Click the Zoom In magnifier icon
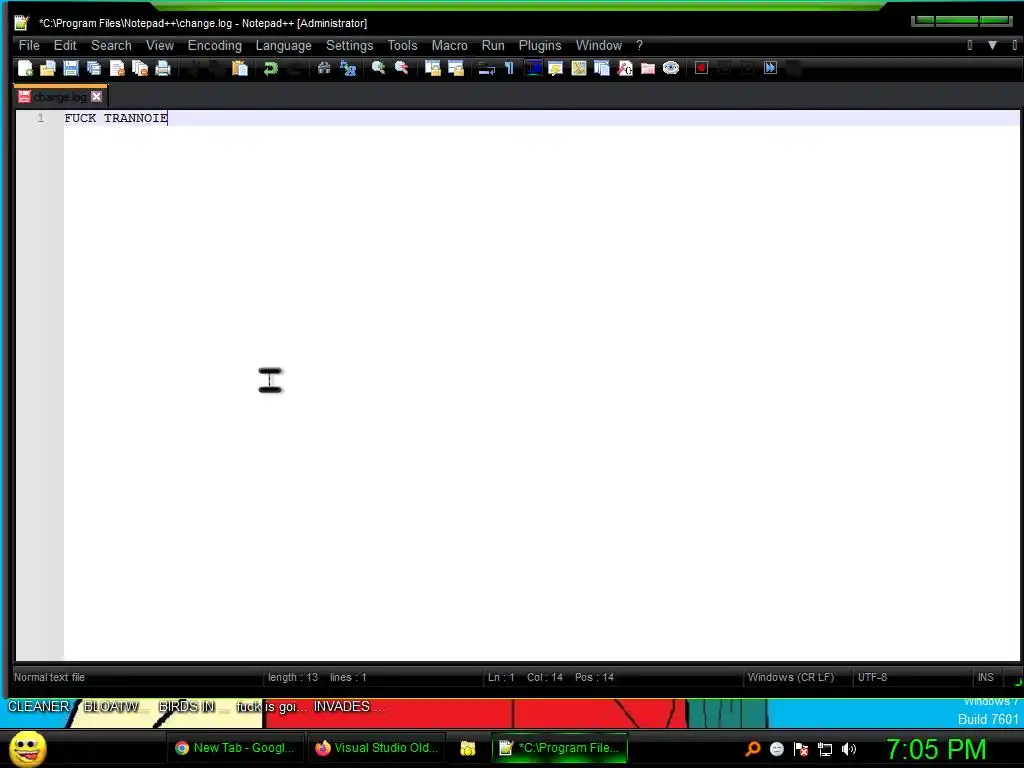 [x=378, y=68]
